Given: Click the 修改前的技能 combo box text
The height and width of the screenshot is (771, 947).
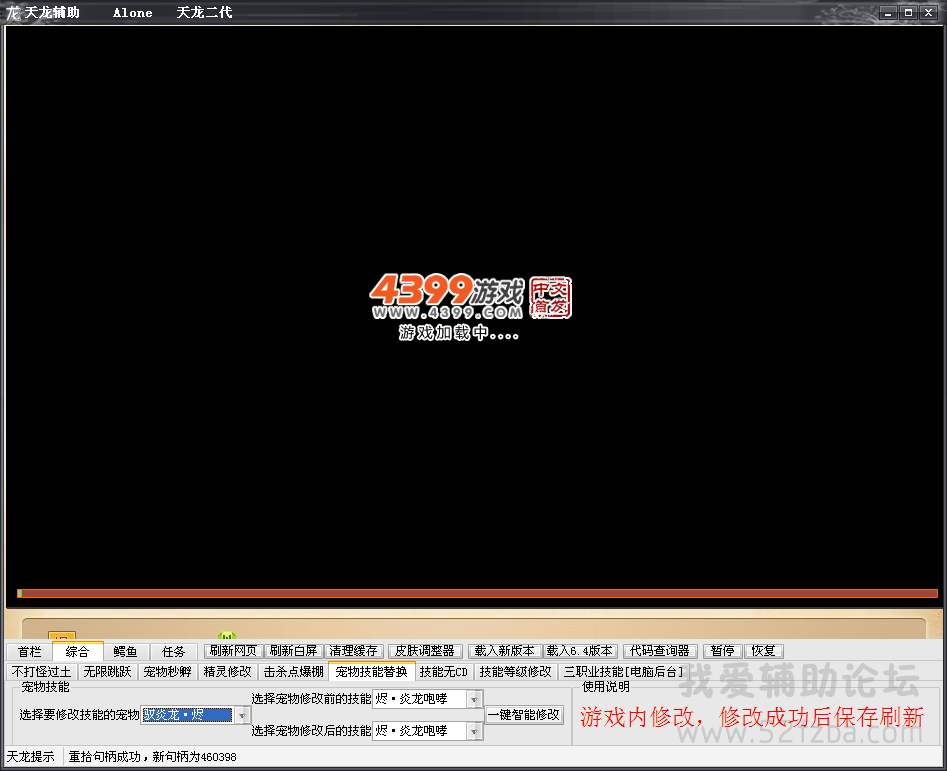Looking at the screenshot, I should [x=420, y=699].
